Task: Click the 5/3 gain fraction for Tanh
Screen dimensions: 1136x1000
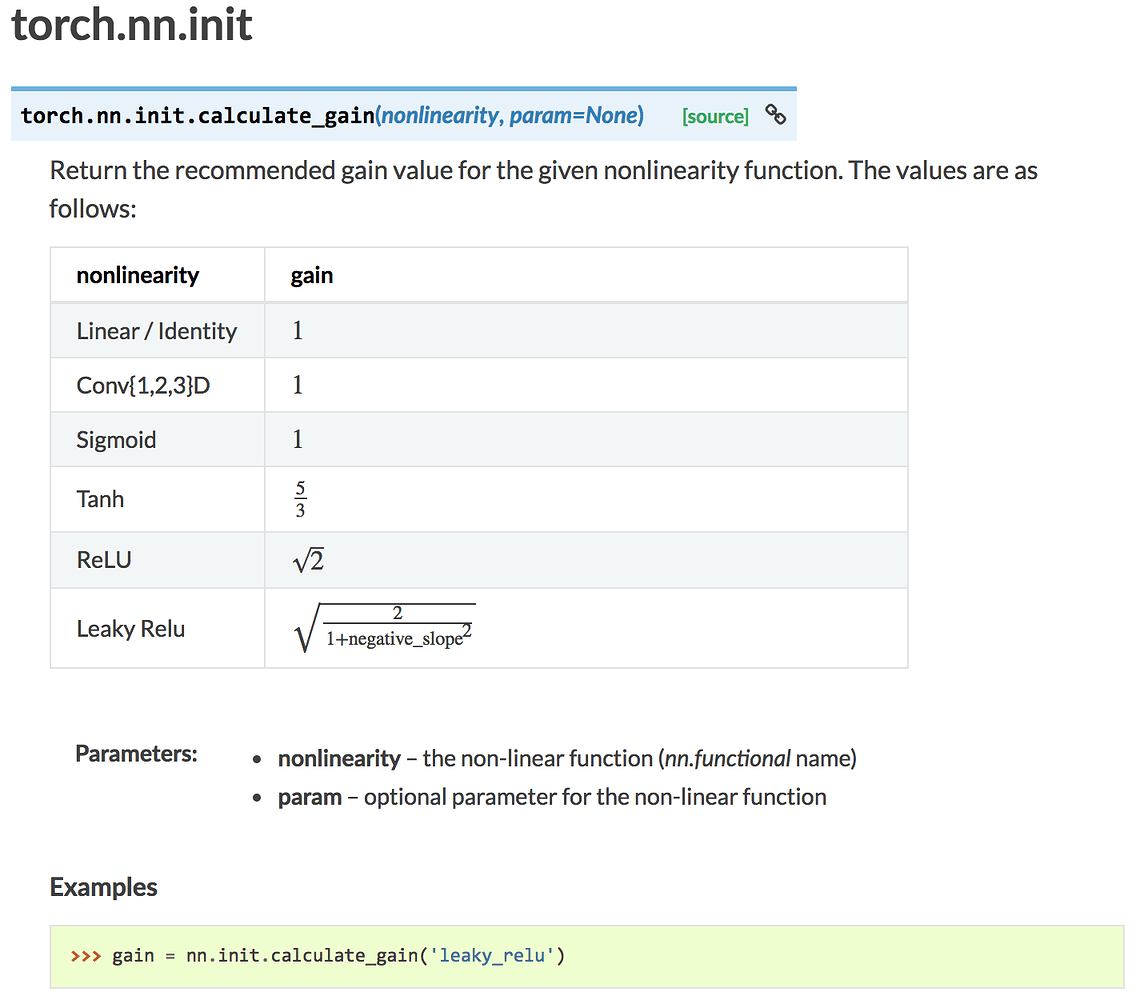Action: point(301,500)
